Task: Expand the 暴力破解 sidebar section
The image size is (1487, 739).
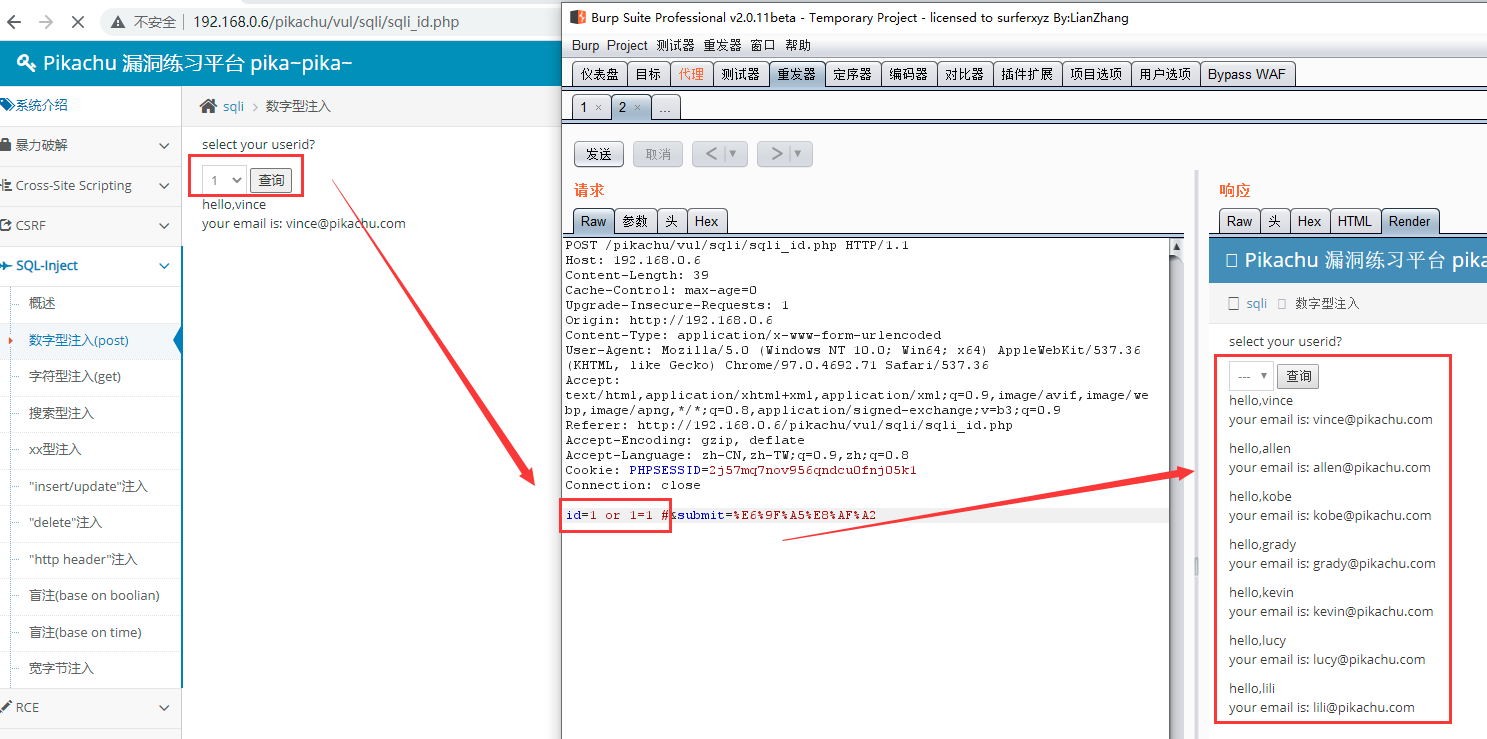Action: coord(164,146)
